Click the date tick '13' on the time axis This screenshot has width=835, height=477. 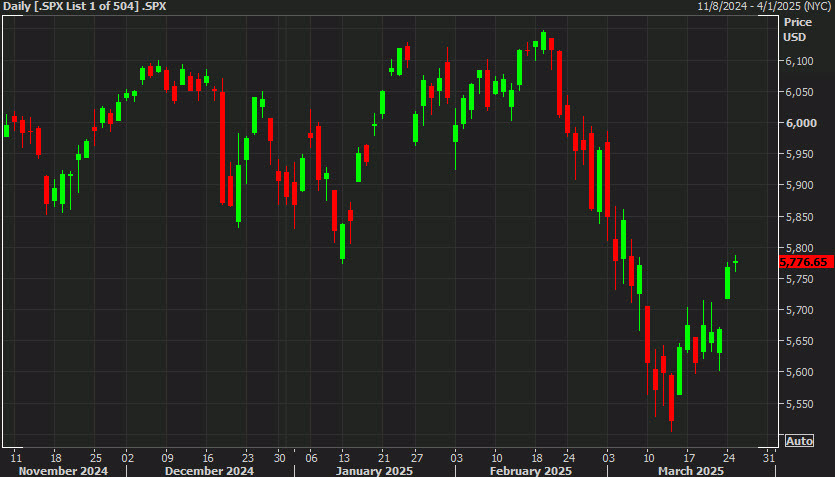pos(343,458)
